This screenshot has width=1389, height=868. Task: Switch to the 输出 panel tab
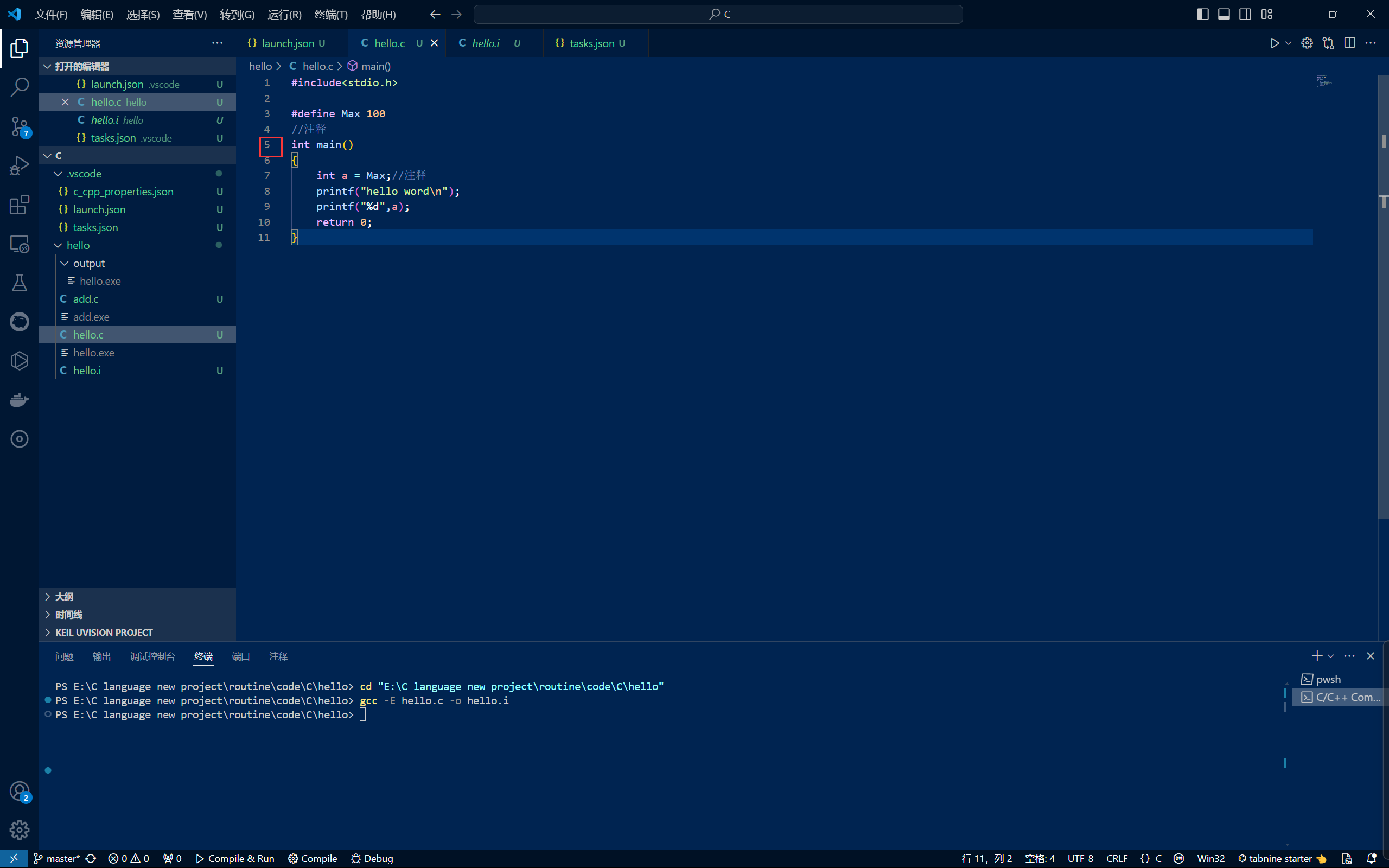[x=101, y=656]
